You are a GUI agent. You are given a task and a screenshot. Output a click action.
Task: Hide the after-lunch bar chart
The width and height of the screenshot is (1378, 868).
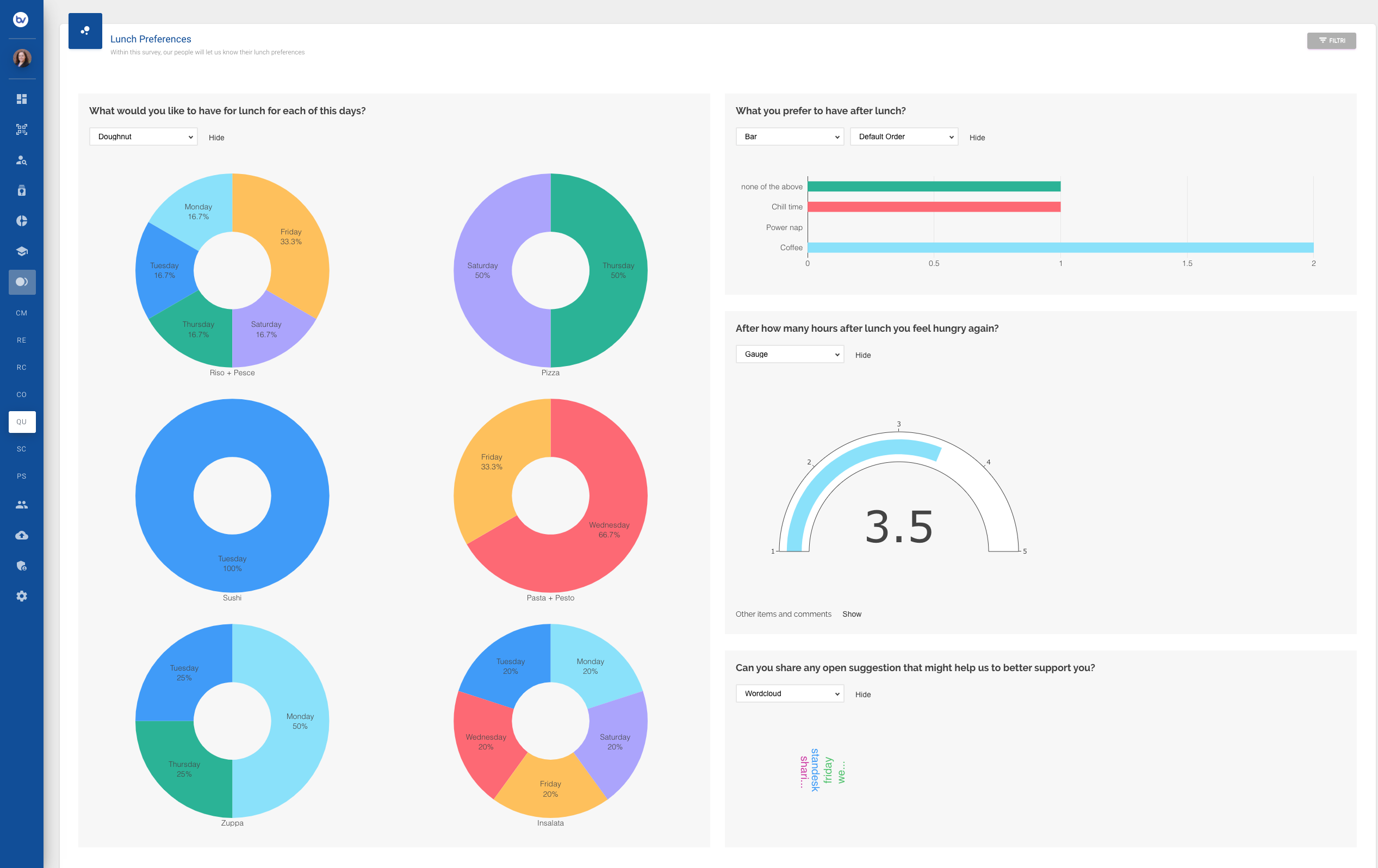977,137
